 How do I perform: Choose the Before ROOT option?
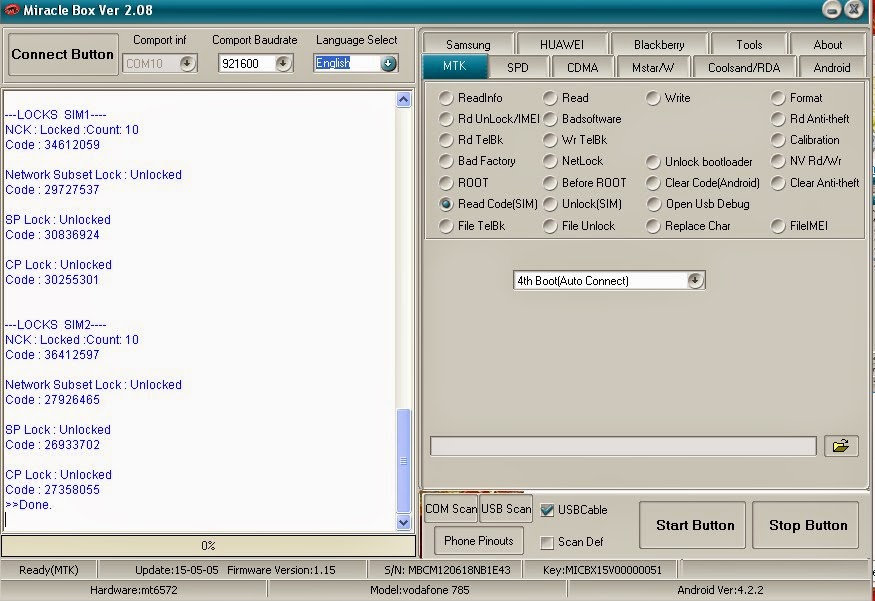click(x=550, y=183)
